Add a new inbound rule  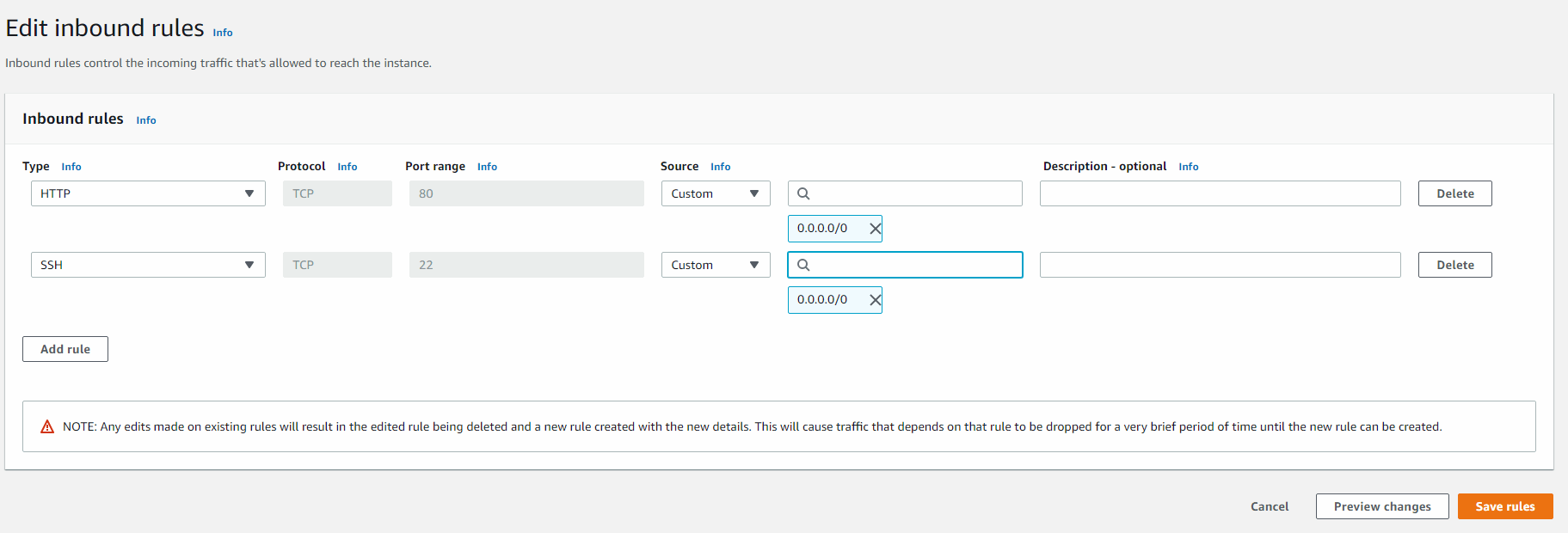65,349
